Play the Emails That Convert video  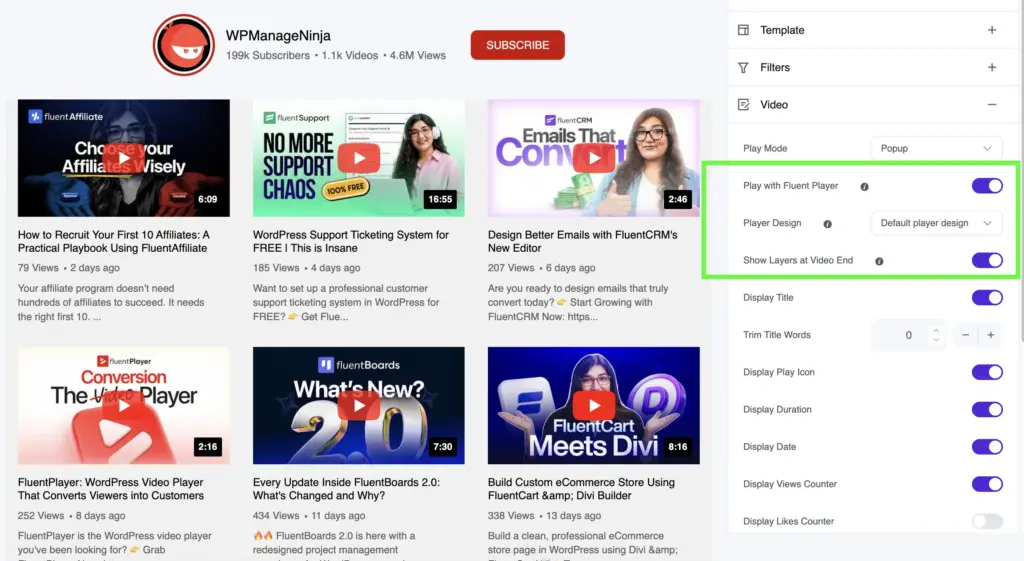coord(594,158)
